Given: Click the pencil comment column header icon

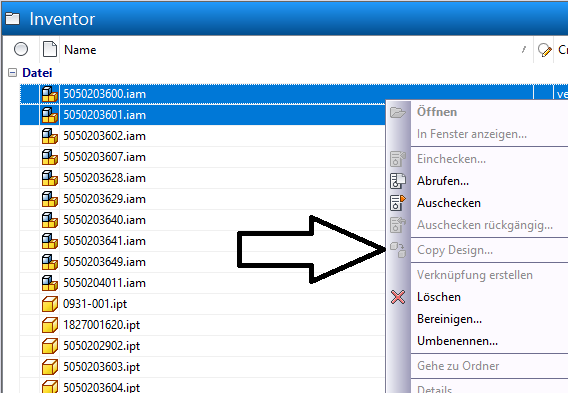Looking at the screenshot, I should tap(544, 50).
